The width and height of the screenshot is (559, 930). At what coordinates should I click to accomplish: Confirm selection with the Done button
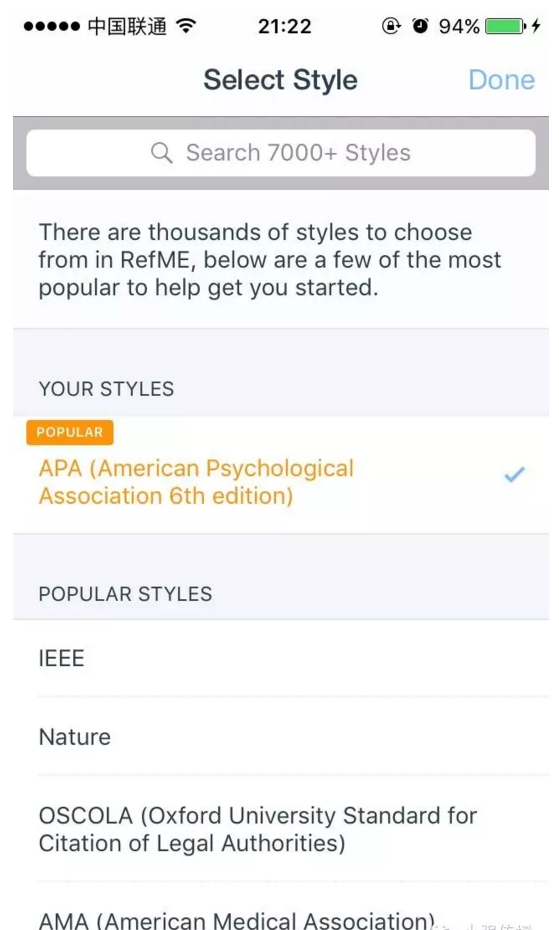[x=501, y=80]
